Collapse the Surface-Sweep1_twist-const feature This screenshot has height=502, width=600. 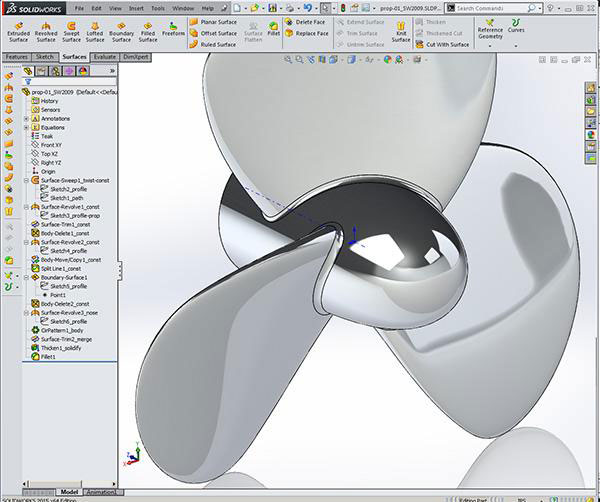(x=26, y=180)
